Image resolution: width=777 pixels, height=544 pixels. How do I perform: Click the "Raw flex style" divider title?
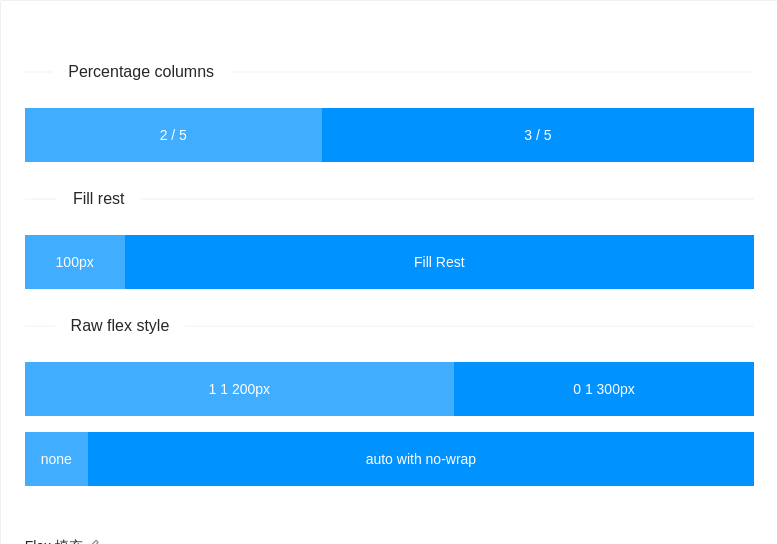(x=120, y=326)
